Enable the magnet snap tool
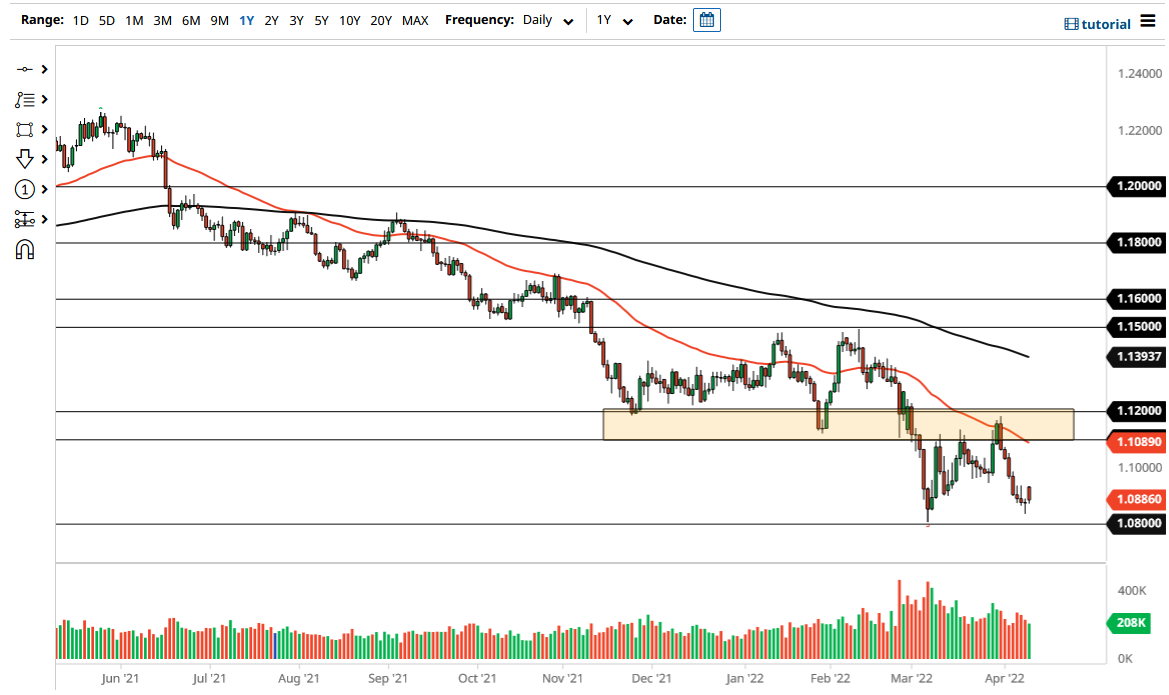Screen dimensions: 1169x695 [x=25, y=248]
